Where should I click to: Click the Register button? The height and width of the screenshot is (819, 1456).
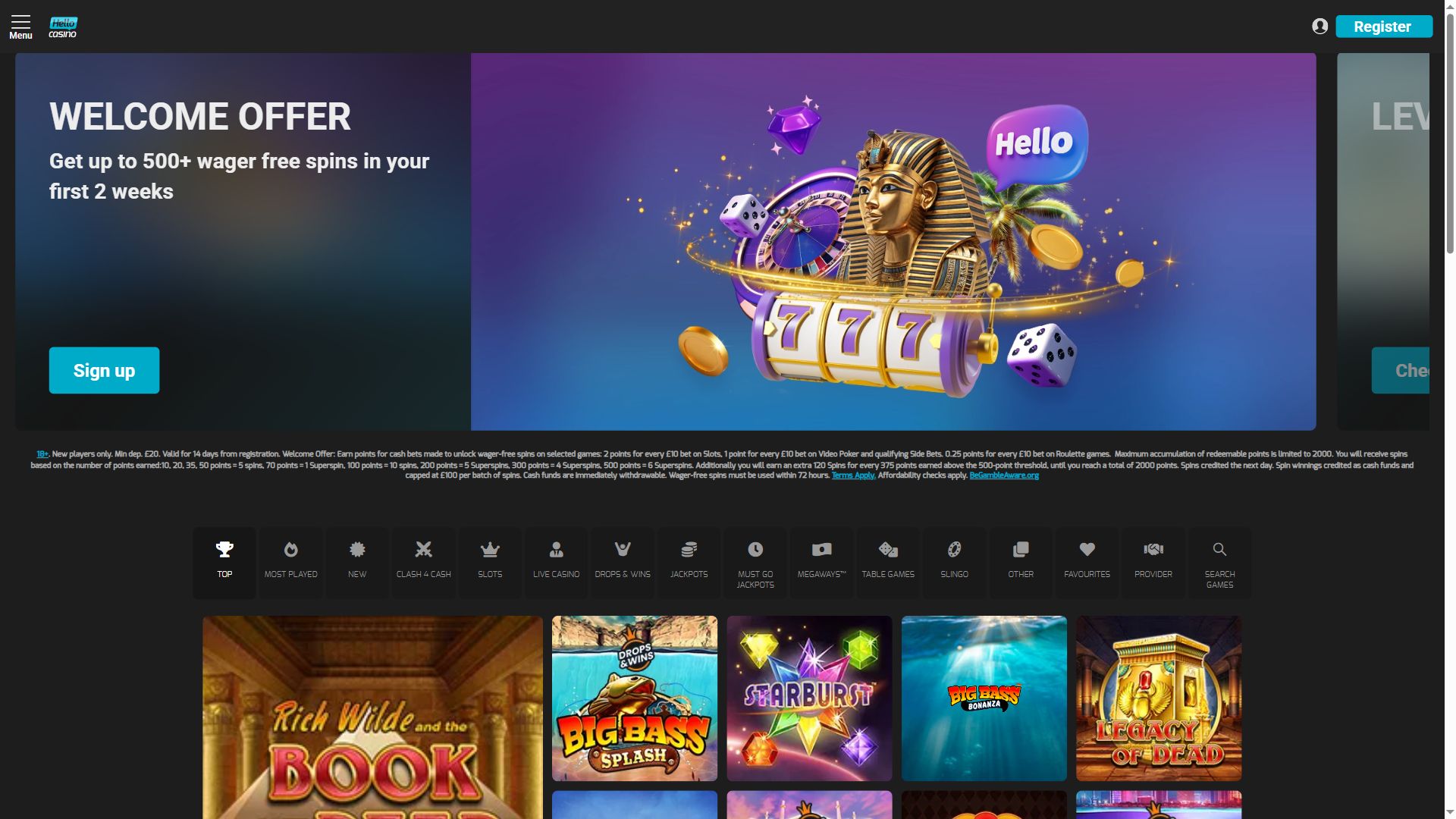(1383, 27)
